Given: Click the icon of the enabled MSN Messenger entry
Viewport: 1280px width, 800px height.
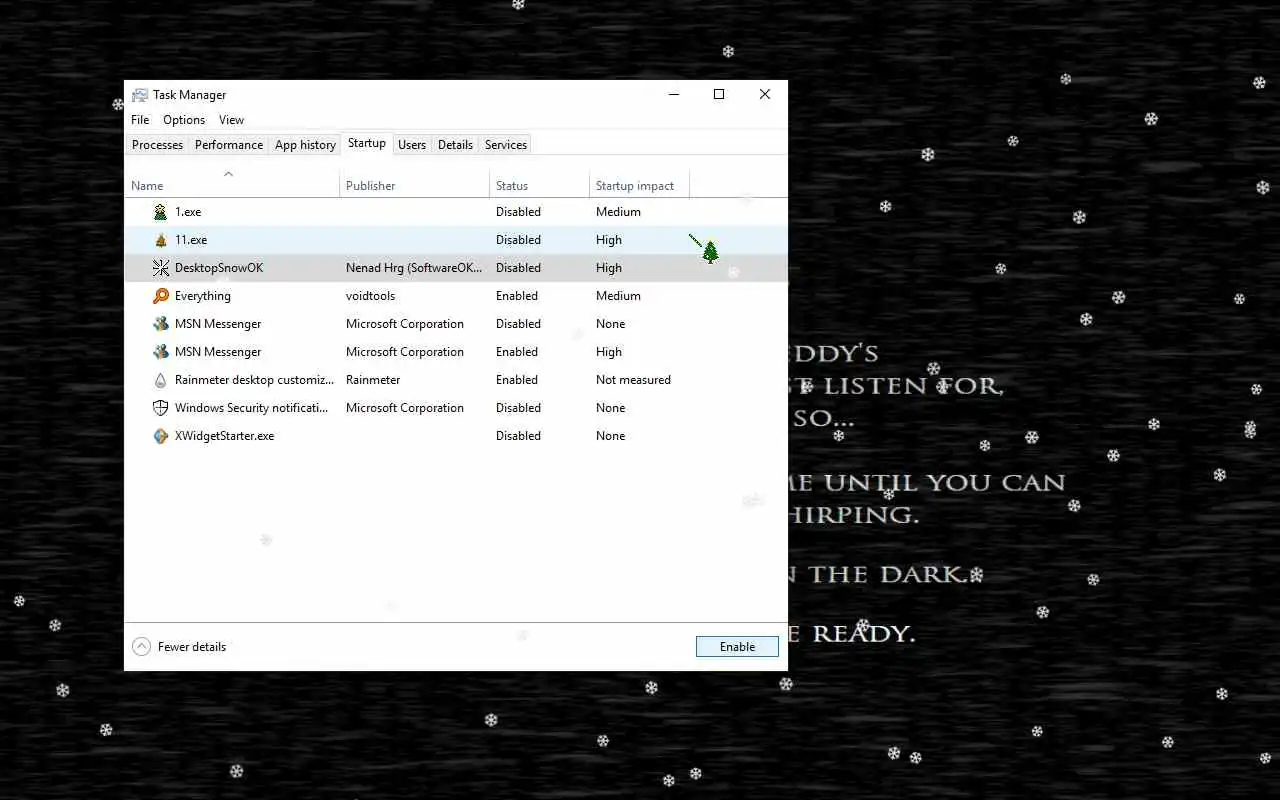Looking at the screenshot, I should (160, 352).
